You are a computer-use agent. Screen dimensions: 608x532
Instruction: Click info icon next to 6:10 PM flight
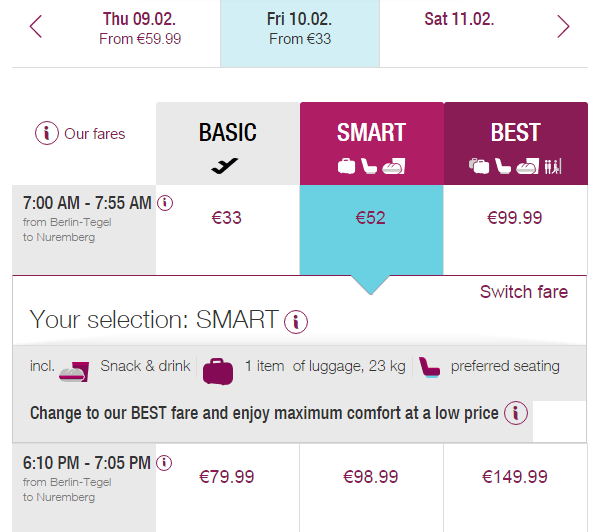tap(165, 463)
